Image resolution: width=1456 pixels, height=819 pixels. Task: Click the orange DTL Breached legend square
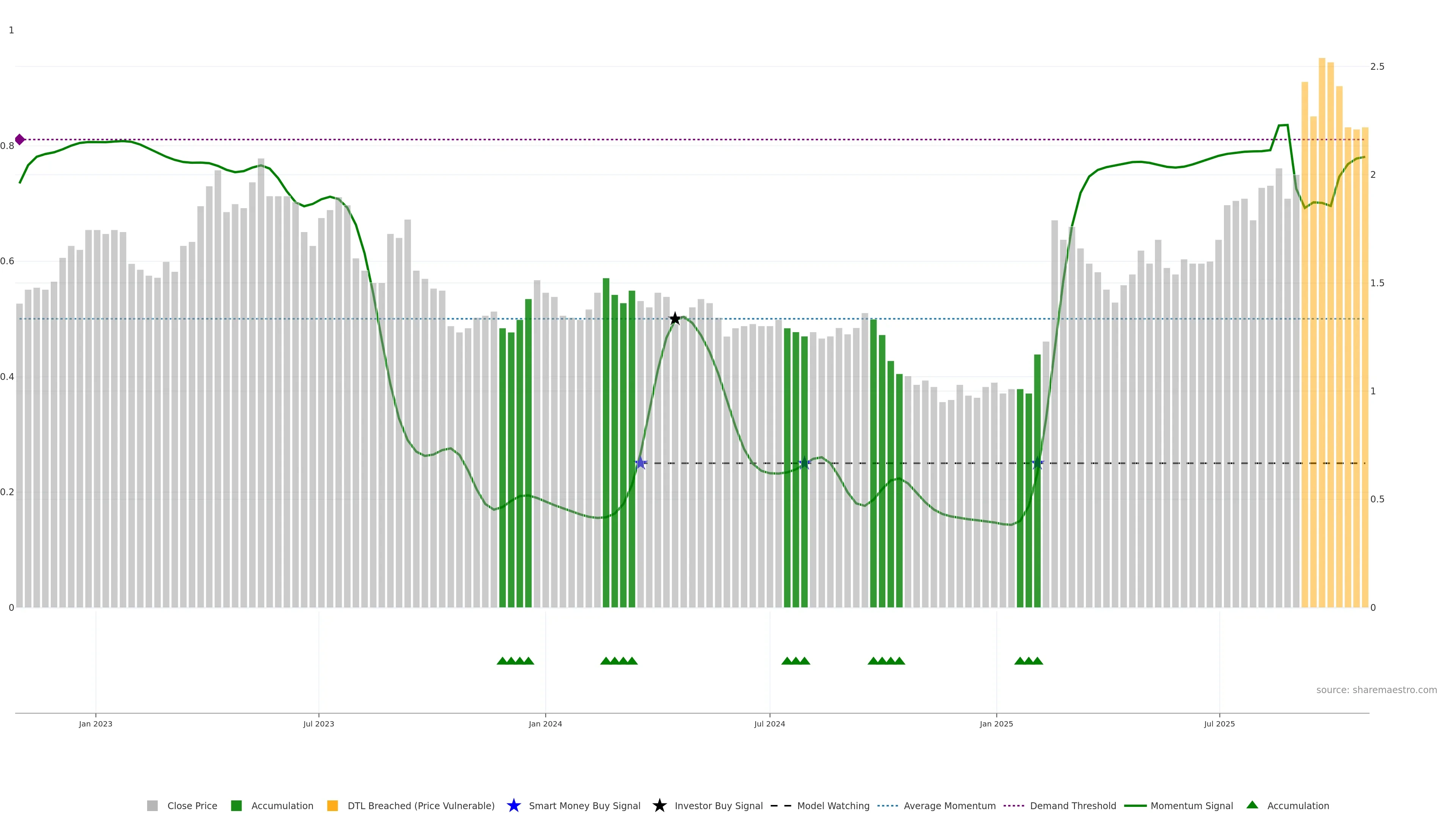tap(333, 805)
